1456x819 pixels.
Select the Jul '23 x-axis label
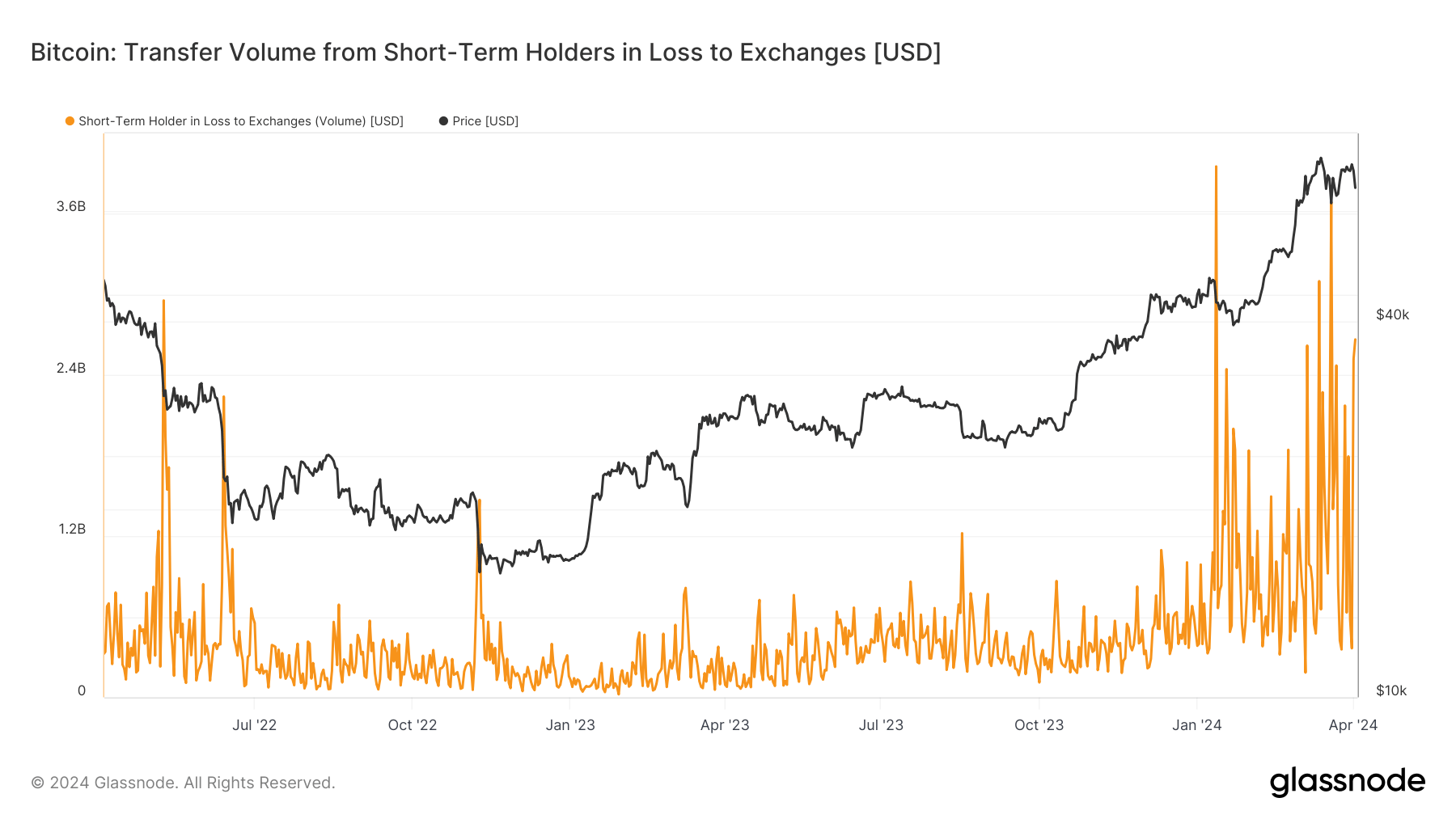tap(881, 725)
